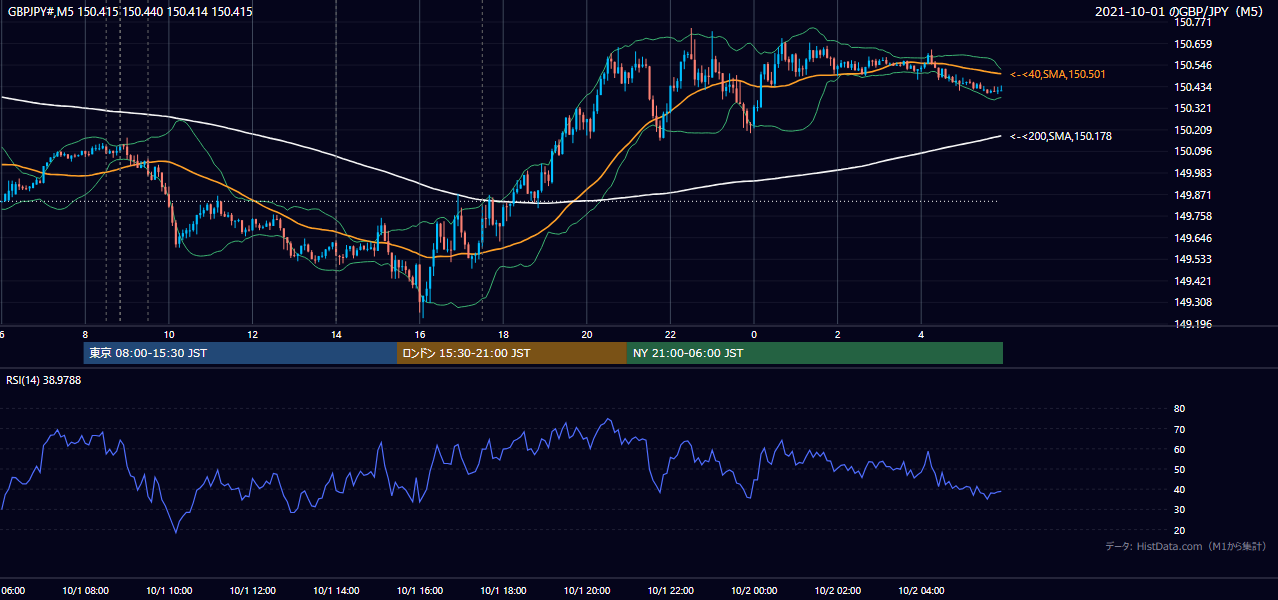Screen dimensions: 1278x600
Task: Click hour mark 18 on price chart axis
Action: point(503,334)
